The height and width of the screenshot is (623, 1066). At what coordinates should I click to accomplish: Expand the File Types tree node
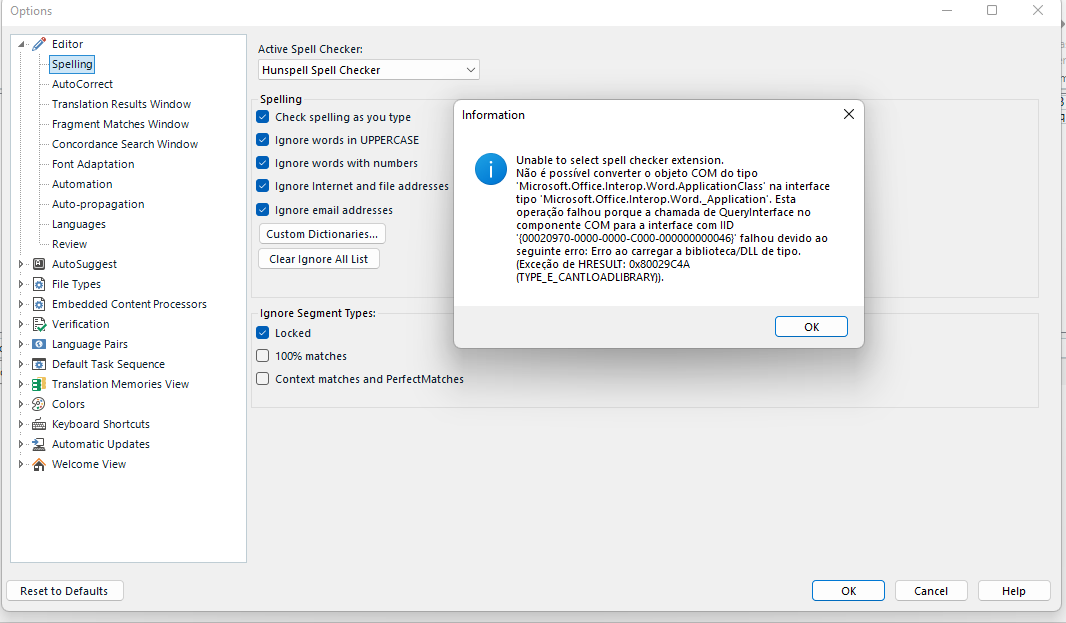coord(20,284)
